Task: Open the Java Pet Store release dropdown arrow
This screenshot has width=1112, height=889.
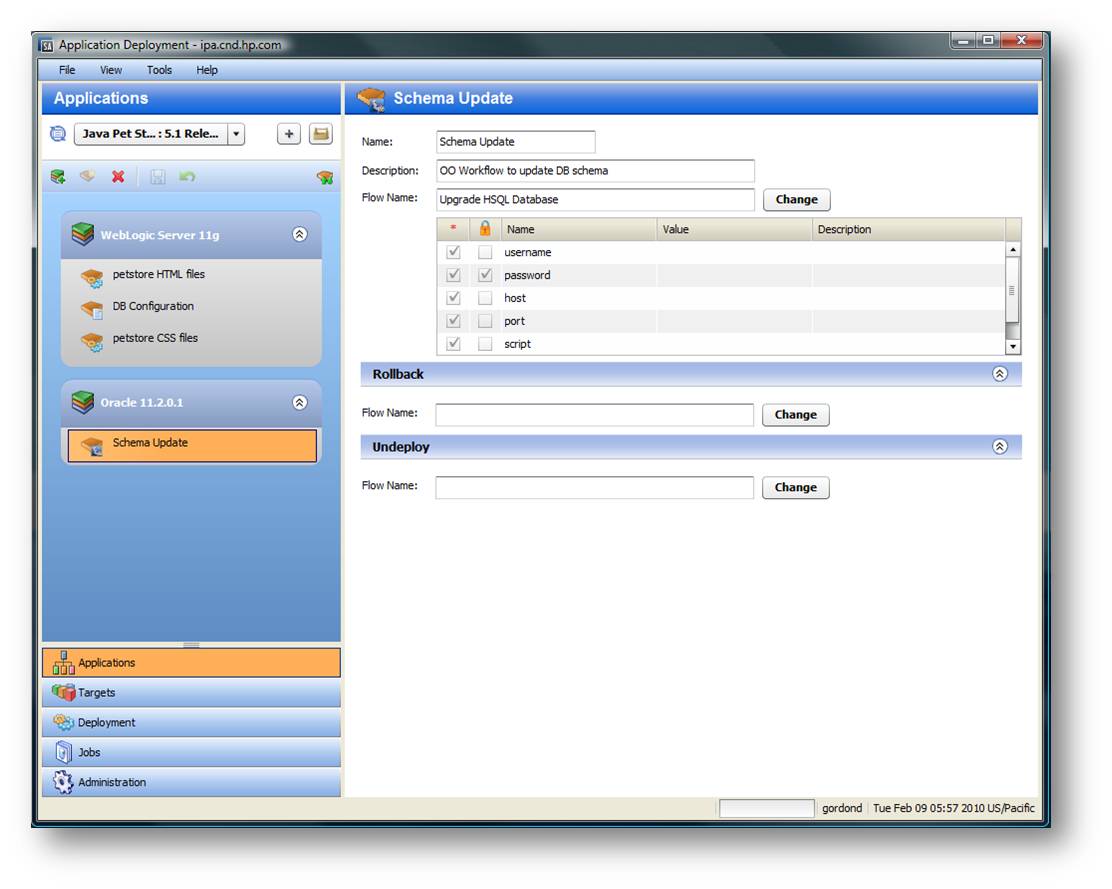Action: 236,134
